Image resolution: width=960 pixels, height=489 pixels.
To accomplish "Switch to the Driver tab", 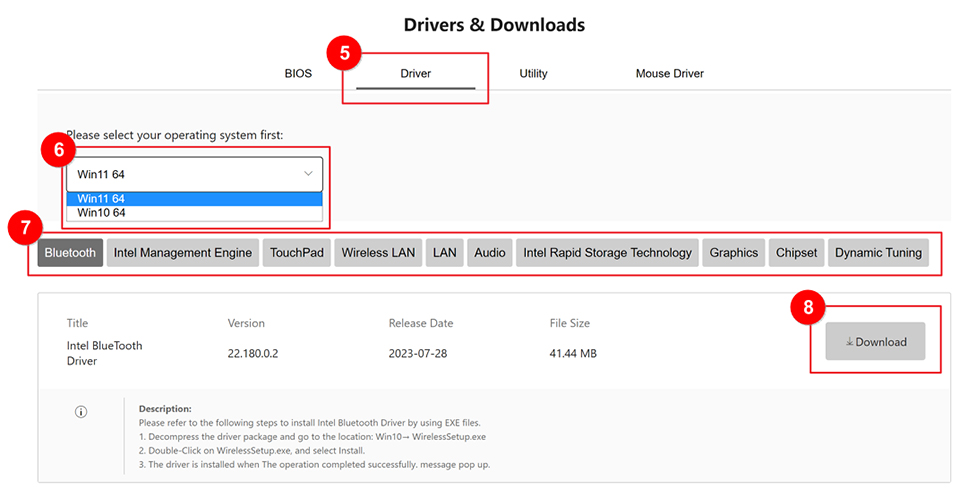I will 416,73.
